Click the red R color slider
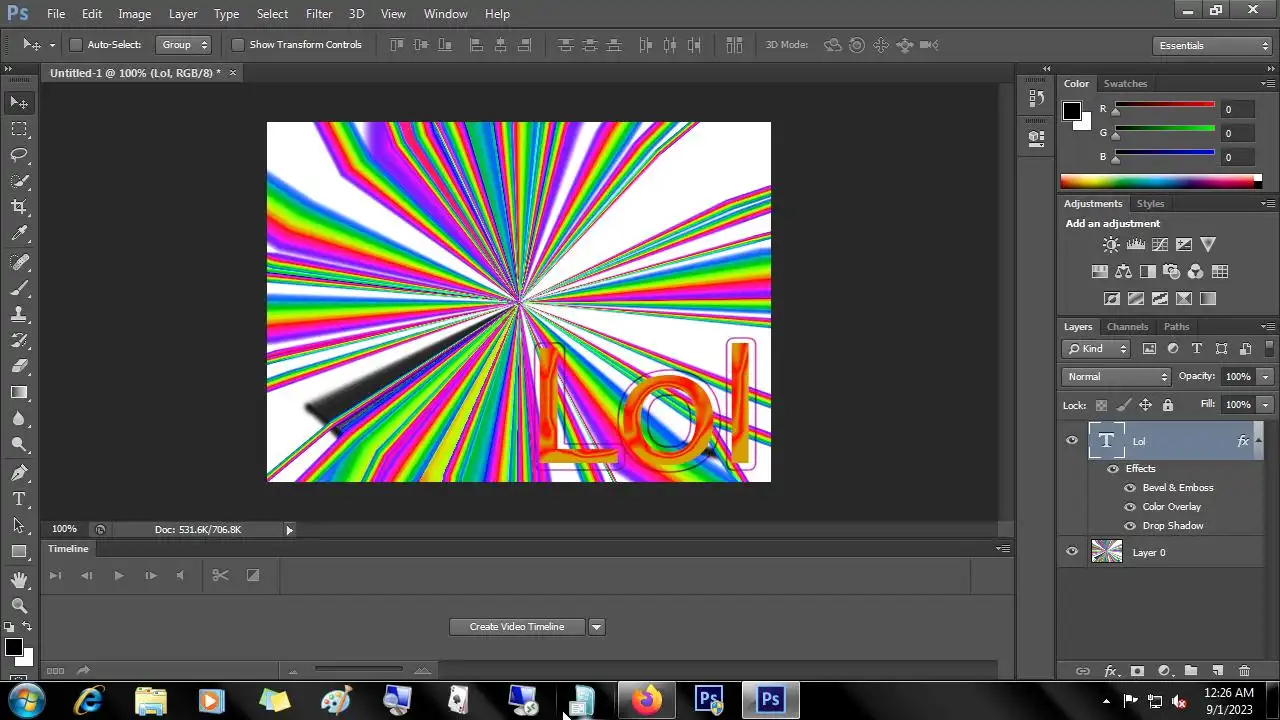Viewport: 1280px width, 720px height. 1165,105
